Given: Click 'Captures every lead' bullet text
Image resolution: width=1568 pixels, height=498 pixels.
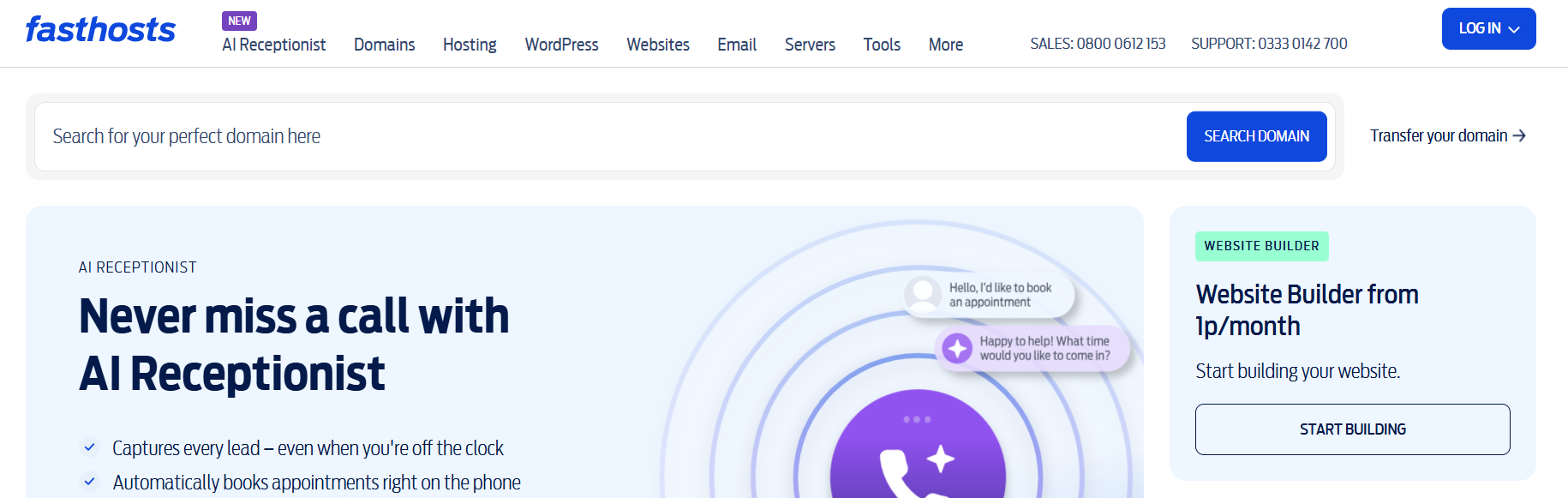Looking at the screenshot, I should (x=308, y=448).
